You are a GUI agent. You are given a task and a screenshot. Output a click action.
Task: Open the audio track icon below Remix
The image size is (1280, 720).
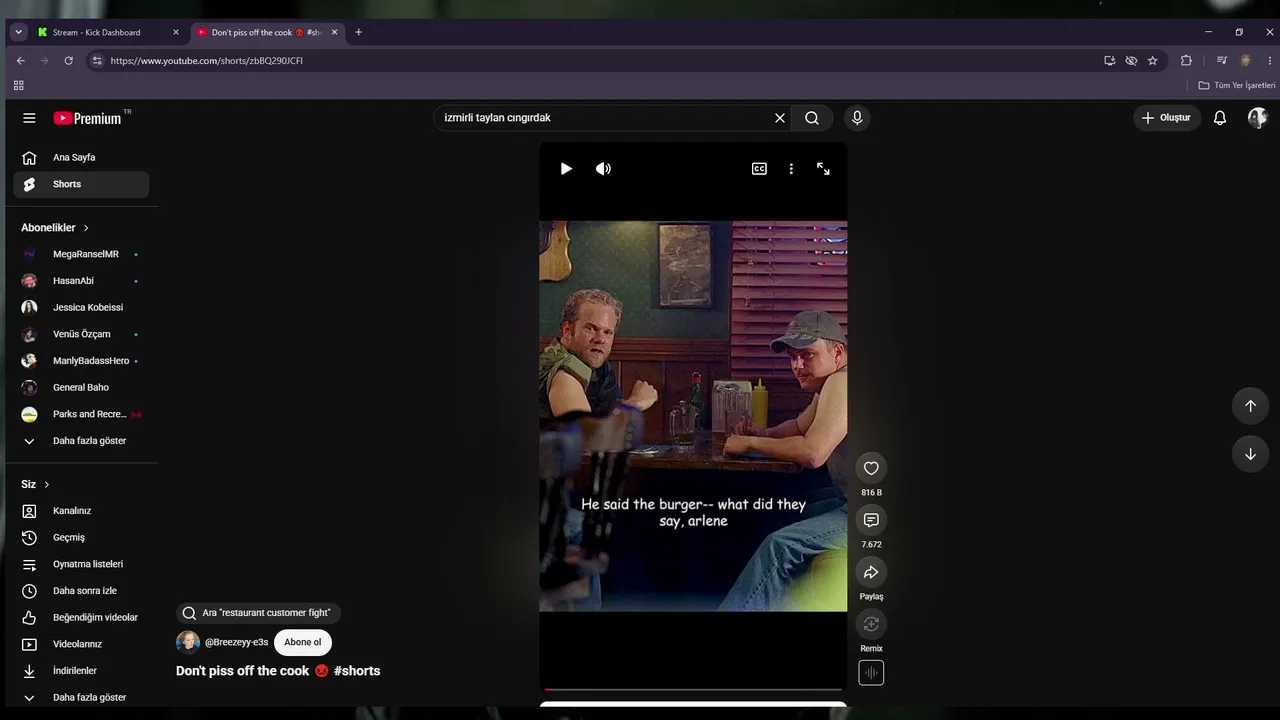click(x=871, y=673)
